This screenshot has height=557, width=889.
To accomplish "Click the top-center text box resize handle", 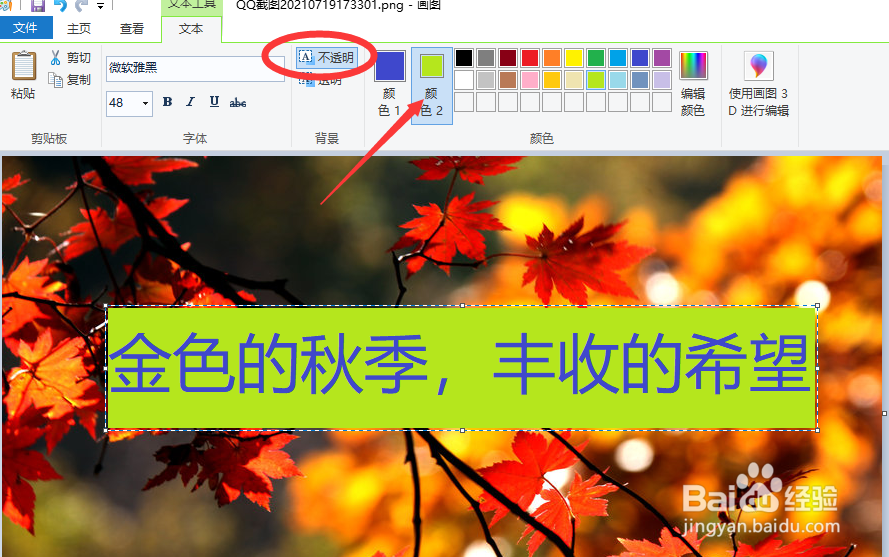I will click(462, 306).
